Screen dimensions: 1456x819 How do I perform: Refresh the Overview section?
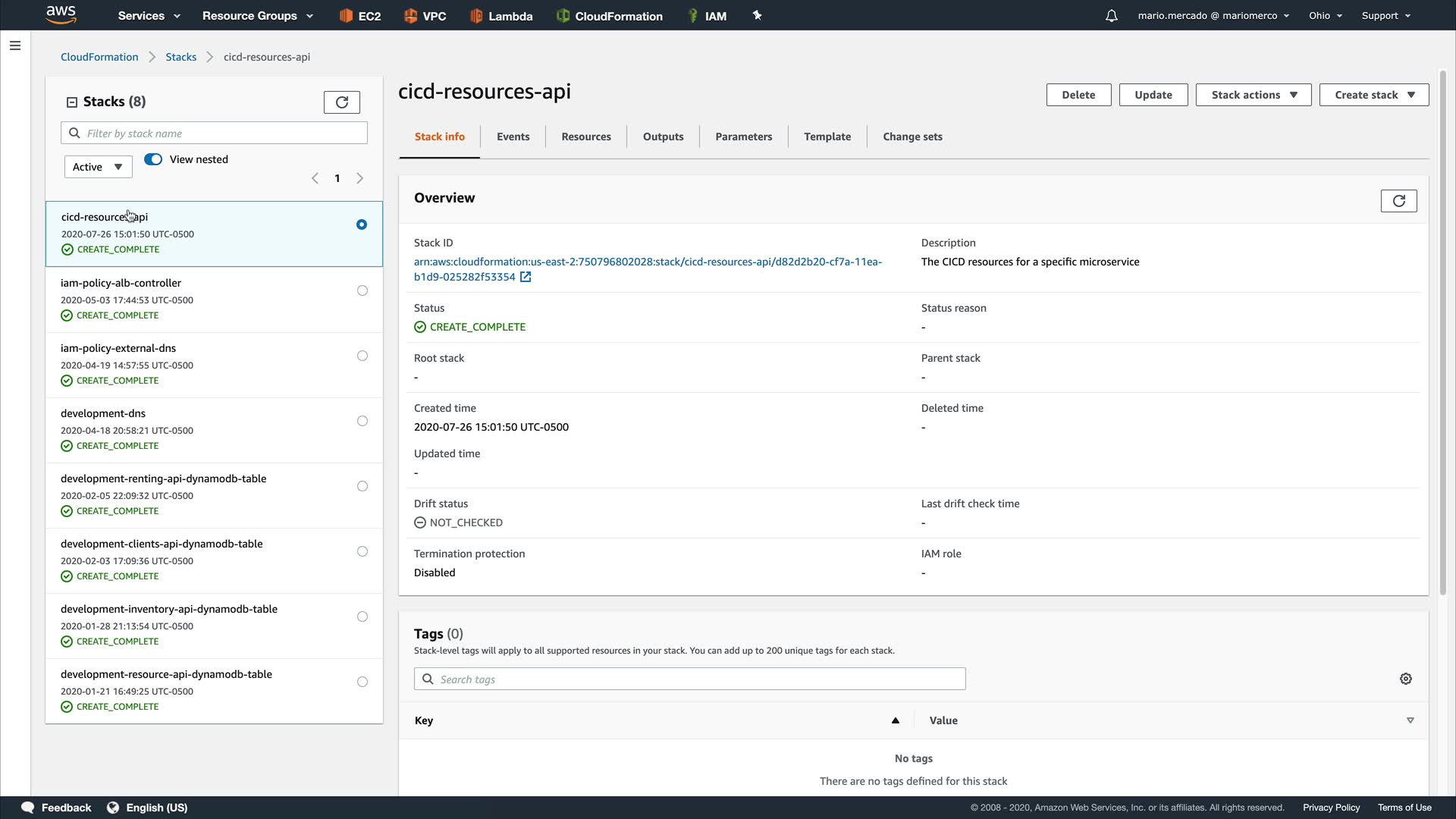coord(1398,201)
